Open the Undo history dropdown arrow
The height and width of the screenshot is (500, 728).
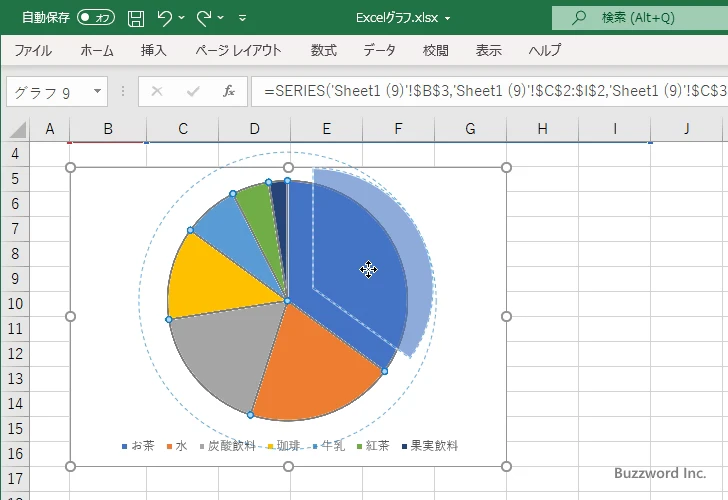(x=184, y=17)
